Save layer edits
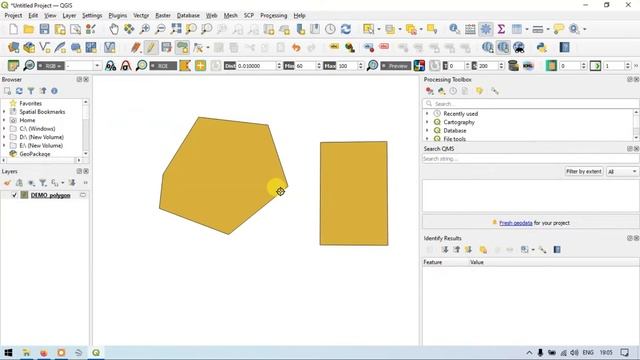Screen dimensions: 640x360 (x=166, y=47)
